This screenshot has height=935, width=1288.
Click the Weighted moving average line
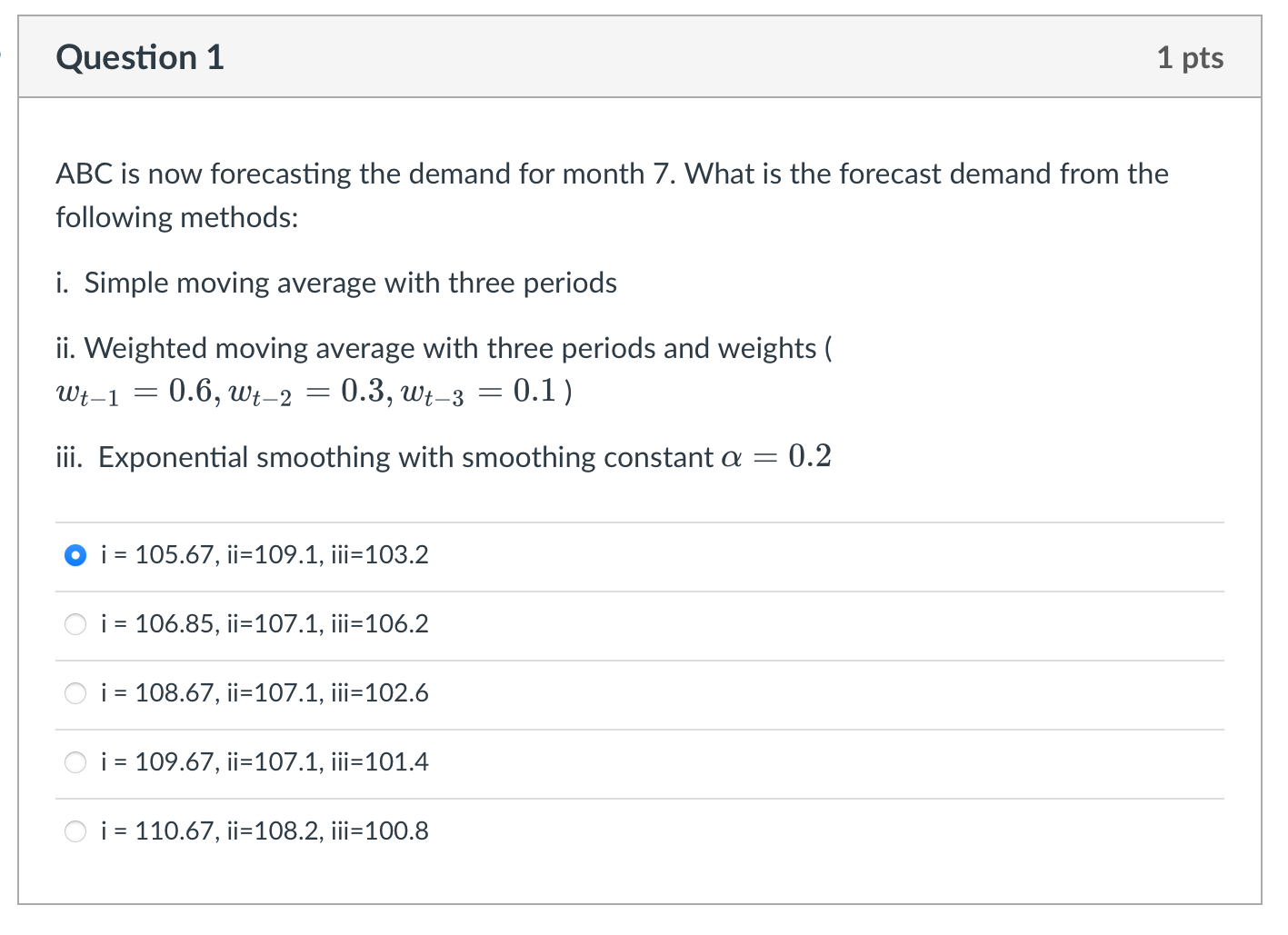pyautogui.click(x=444, y=348)
